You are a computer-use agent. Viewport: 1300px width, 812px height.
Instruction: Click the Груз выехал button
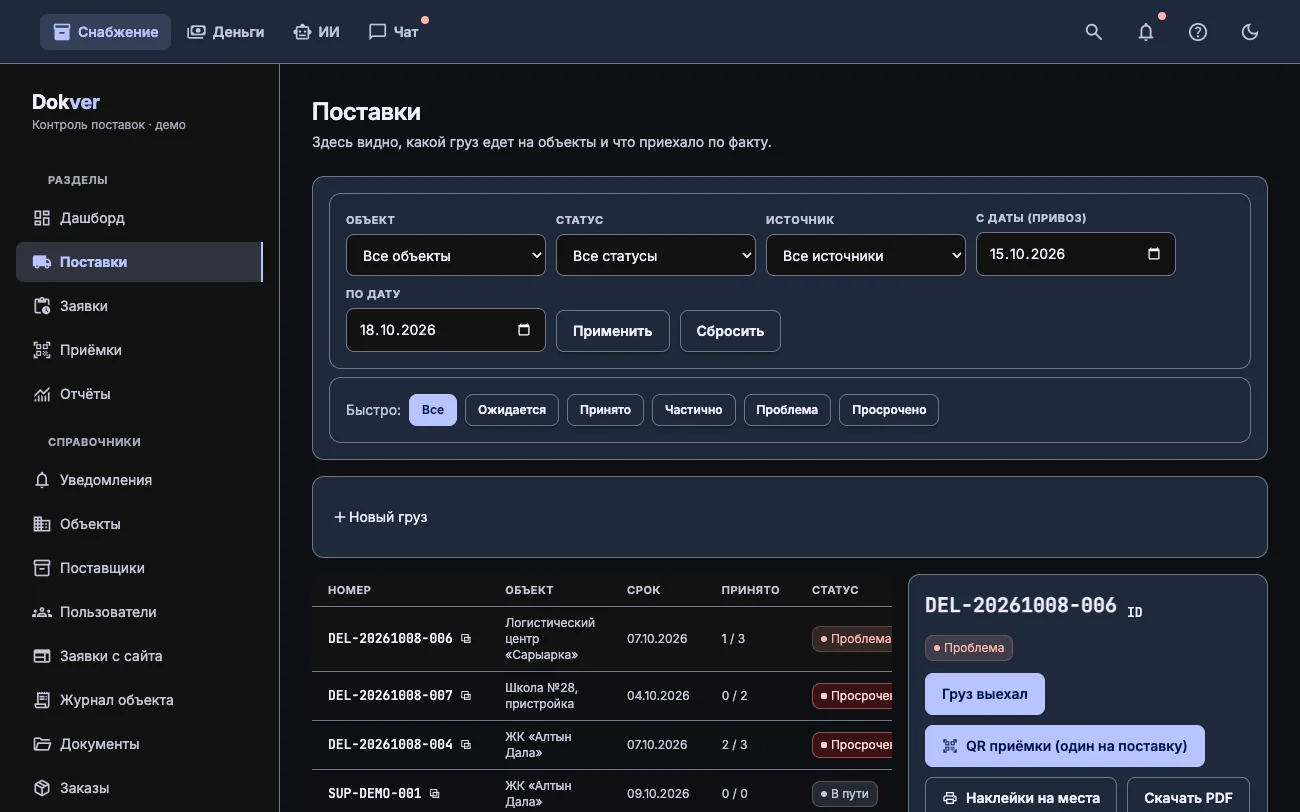click(985, 694)
